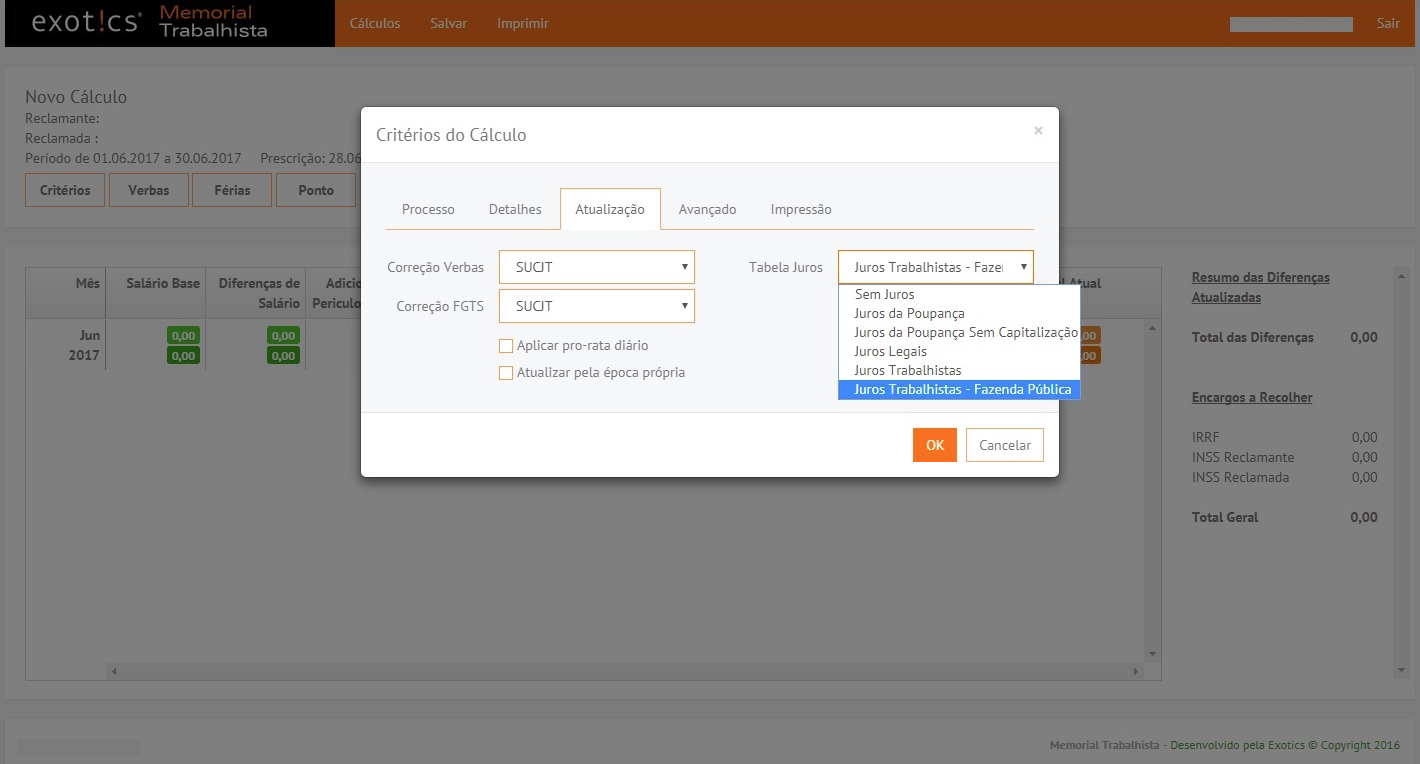Pick Juros Legais from the list

(x=890, y=352)
